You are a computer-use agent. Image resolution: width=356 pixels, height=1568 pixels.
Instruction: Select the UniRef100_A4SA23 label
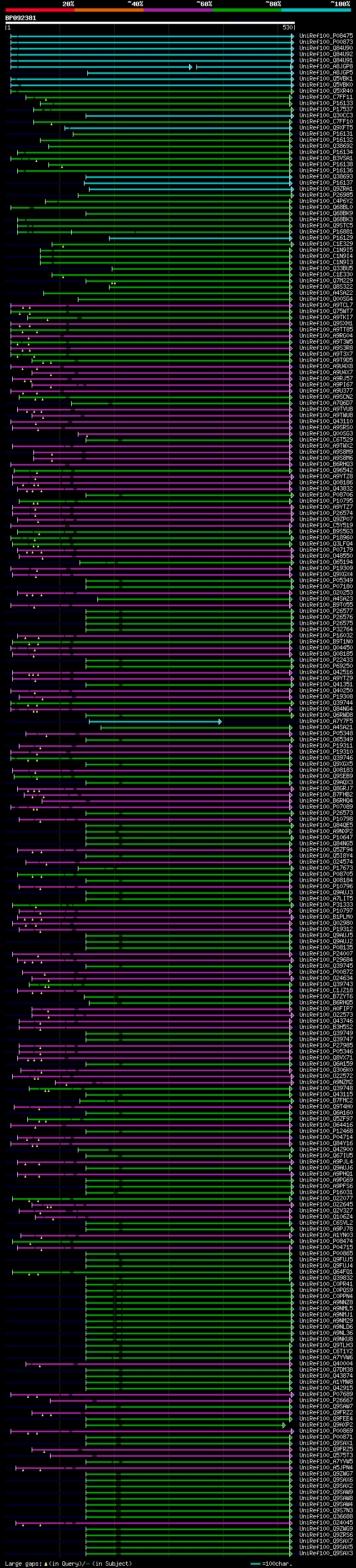pos(326,599)
